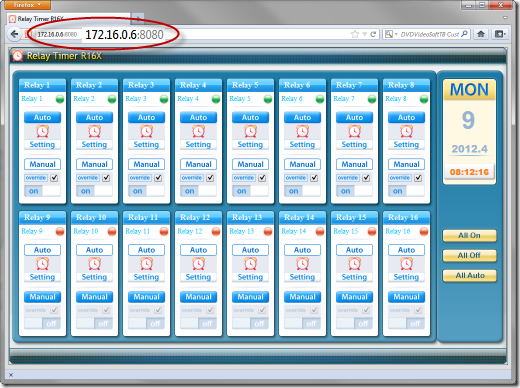
Task: Open the Relay 14 alarm clock setting icon
Action: (302, 264)
